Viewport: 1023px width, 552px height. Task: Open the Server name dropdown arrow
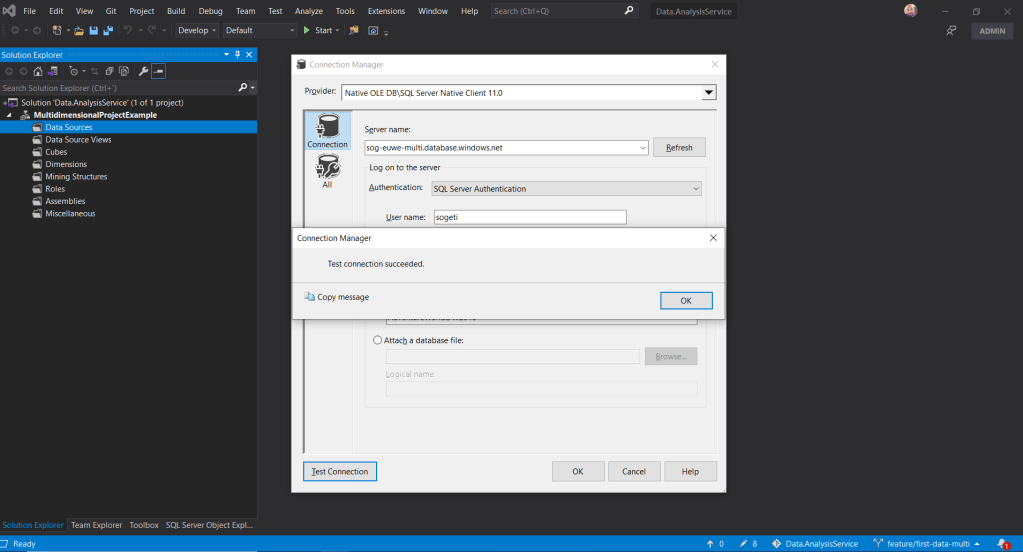(642, 148)
